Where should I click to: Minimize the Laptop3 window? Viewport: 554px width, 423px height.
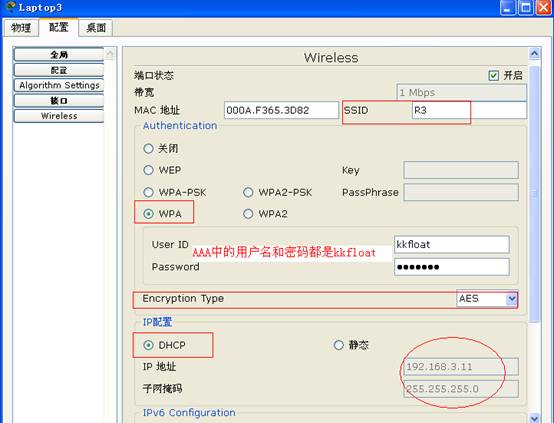[x=508, y=7]
